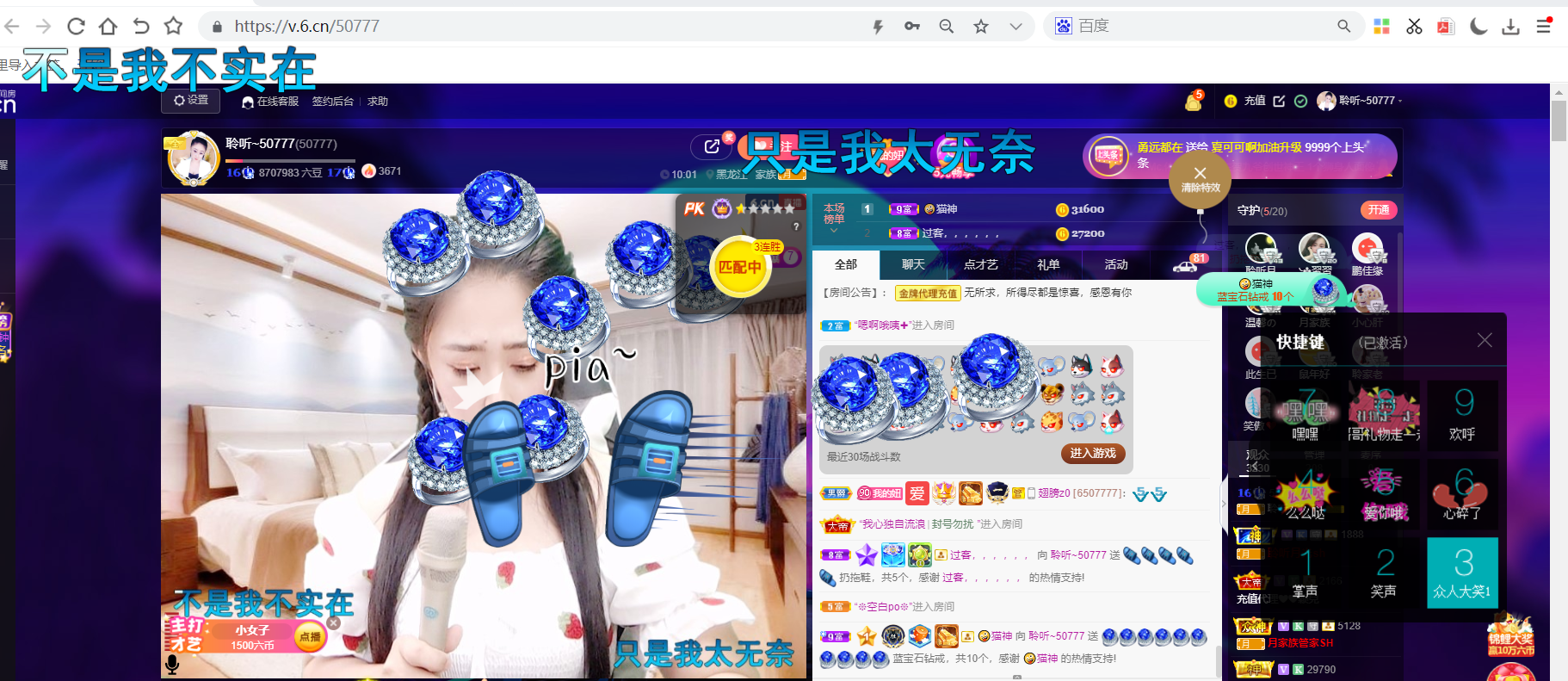Viewport: 1568px width, 681px height.
Task: Trigger shortcut 2 笑声 sound
Action: click(1384, 573)
